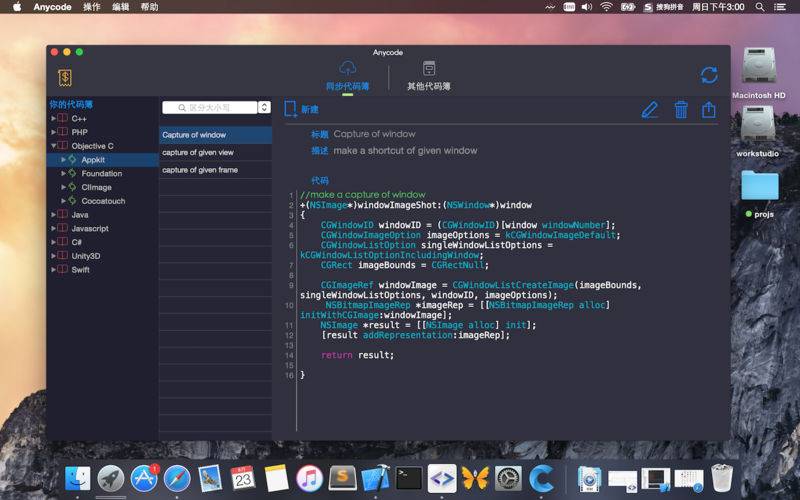Screen dimensions: 800x500
Task: Click the workstudio desktop drive
Action: coord(757,131)
